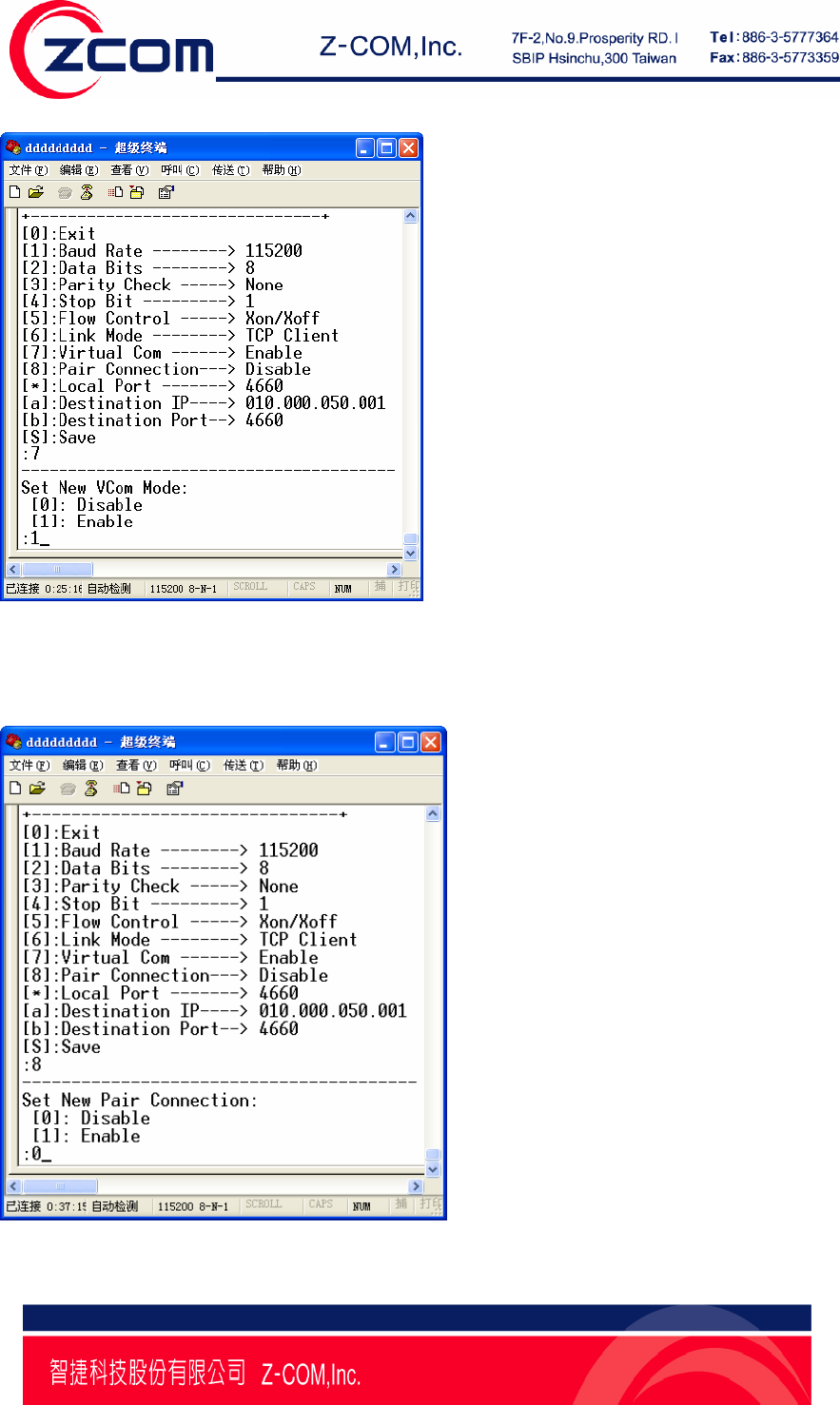Viewport: 840px width, 1405px height.
Task: Click '[6]:Link Mode' line in Pair Connection window
Action: pyautogui.click(x=189, y=940)
